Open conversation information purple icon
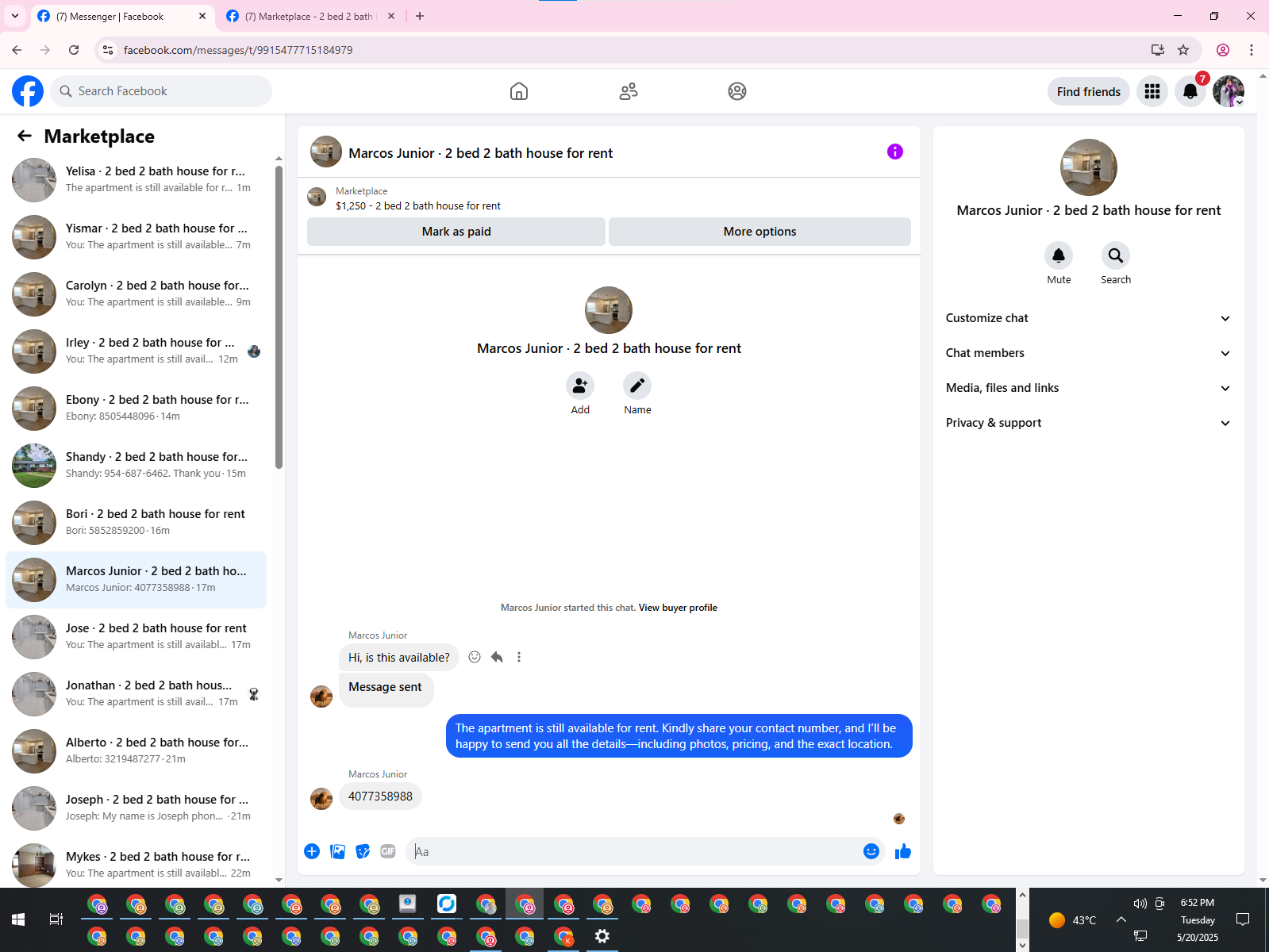Image resolution: width=1269 pixels, height=952 pixels. click(895, 152)
